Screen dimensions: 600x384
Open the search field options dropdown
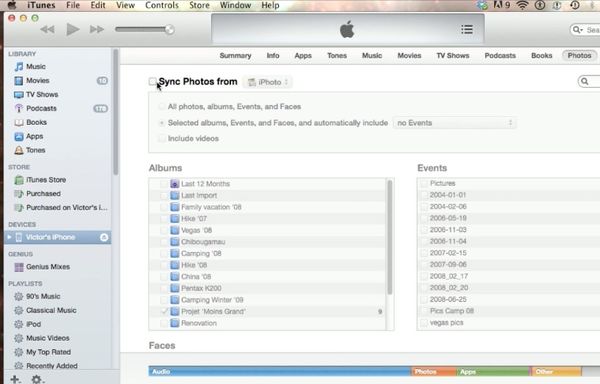[x=577, y=30]
